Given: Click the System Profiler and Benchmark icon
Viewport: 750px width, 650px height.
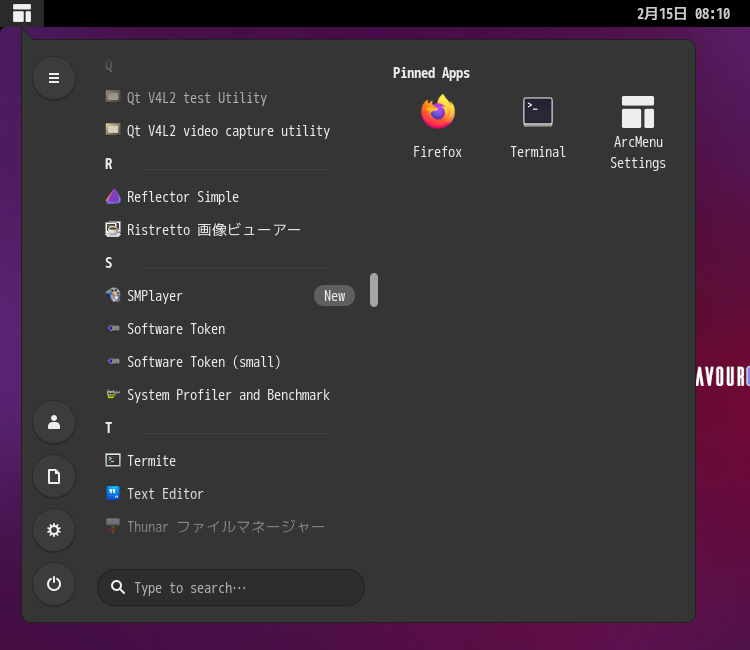Looking at the screenshot, I should coord(113,394).
